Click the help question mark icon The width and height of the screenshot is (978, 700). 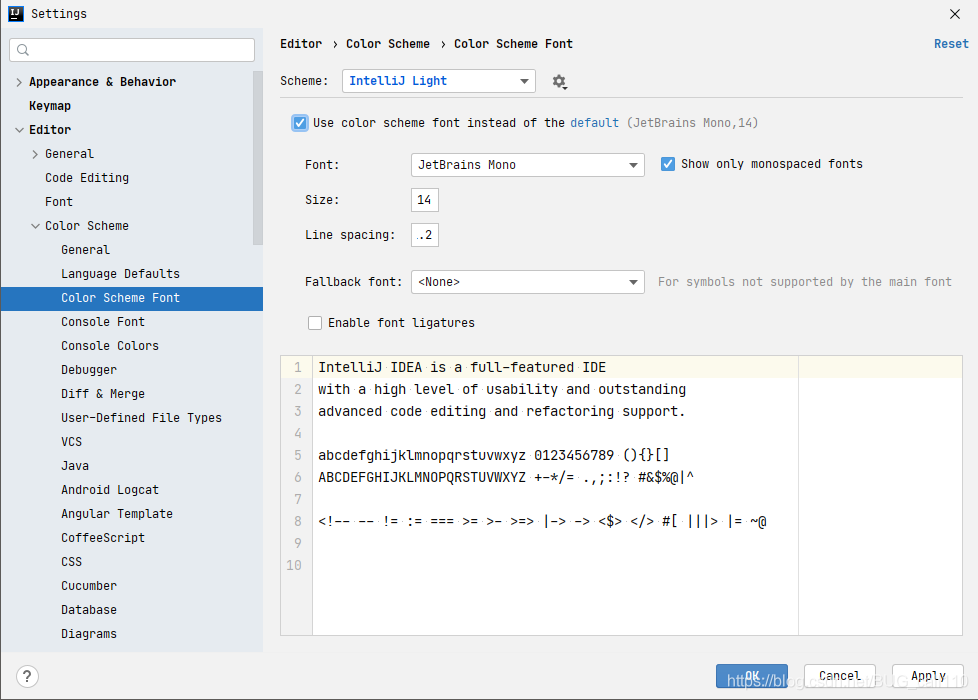pyautogui.click(x=27, y=676)
